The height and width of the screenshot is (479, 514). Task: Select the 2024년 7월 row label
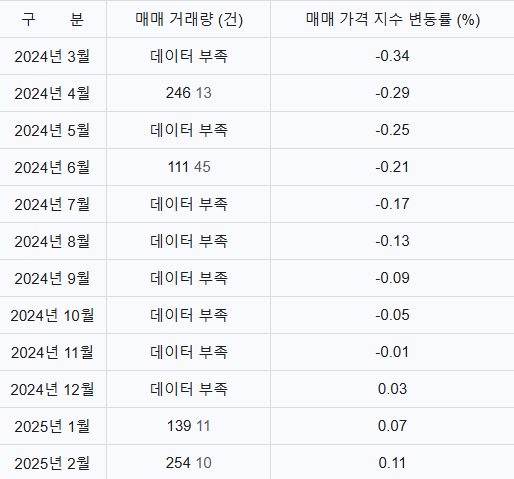click(52, 204)
